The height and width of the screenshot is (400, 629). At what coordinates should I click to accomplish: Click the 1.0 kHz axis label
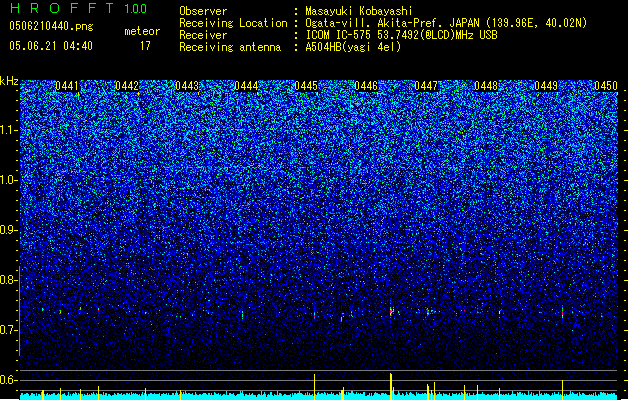coord(9,180)
